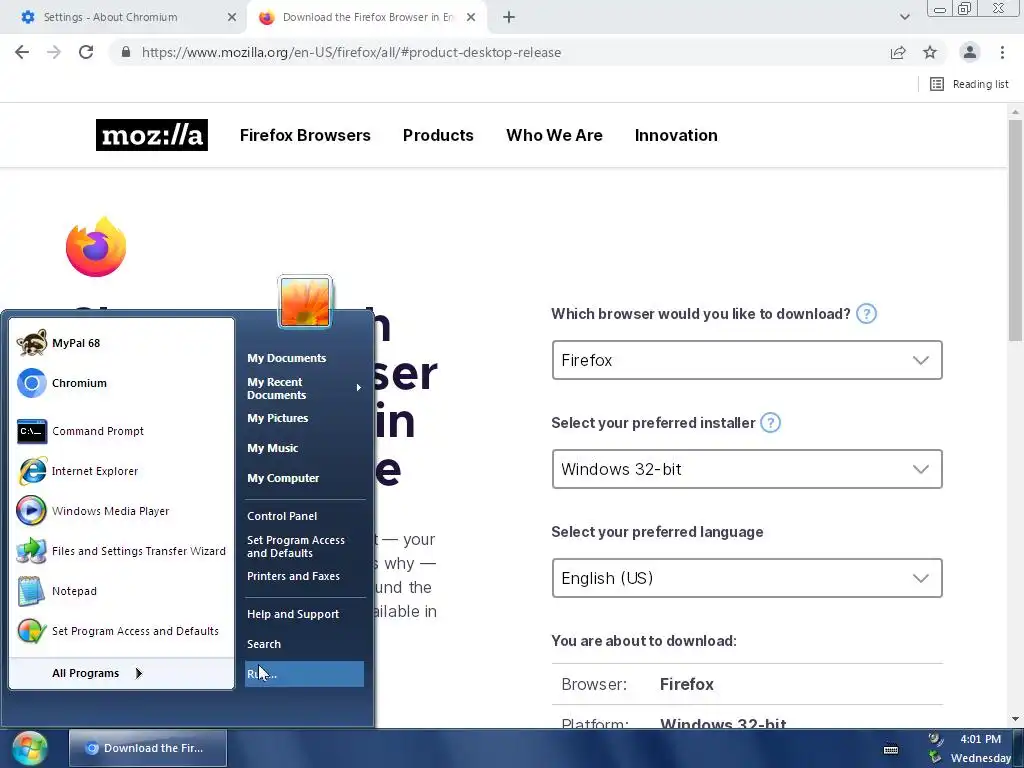Click the page vertical scrollbar thumb
The height and width of the screenshot is (768, 1024).
pyautogui.click(x=1015, y=230)
